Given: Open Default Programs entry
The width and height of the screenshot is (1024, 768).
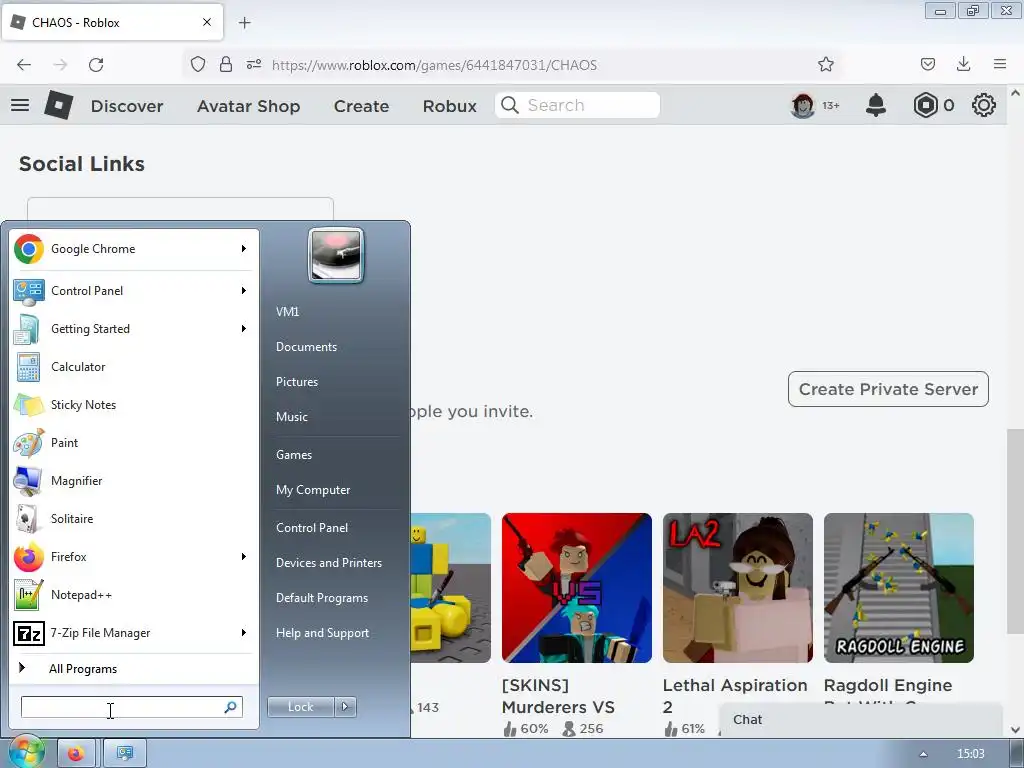Looking at the screenshot, I should (x=322, y=598).
